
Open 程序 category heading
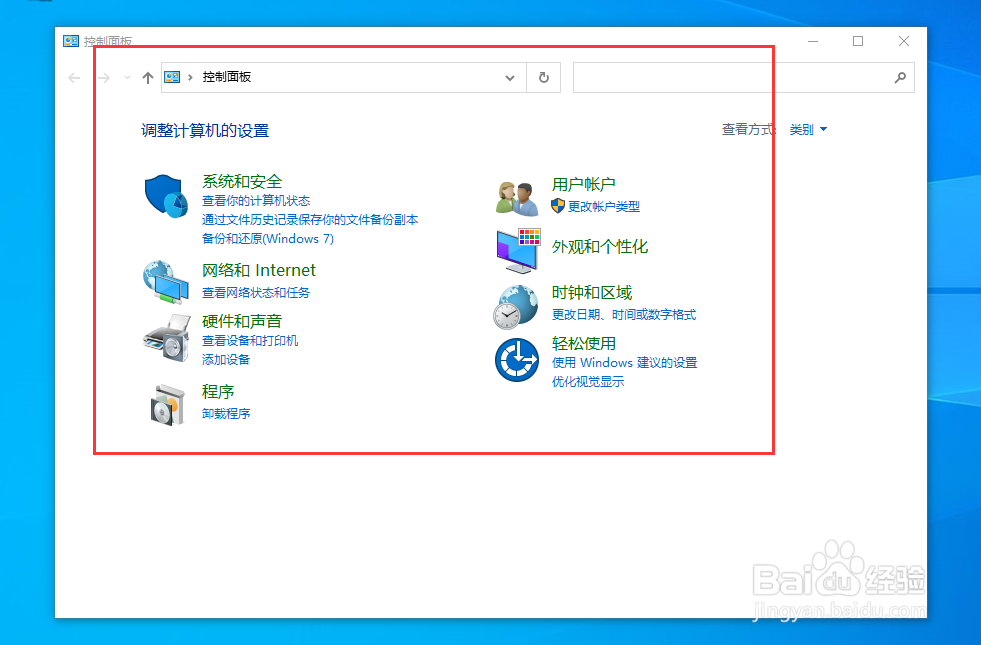pyautogui.click(x=218, y=392)
